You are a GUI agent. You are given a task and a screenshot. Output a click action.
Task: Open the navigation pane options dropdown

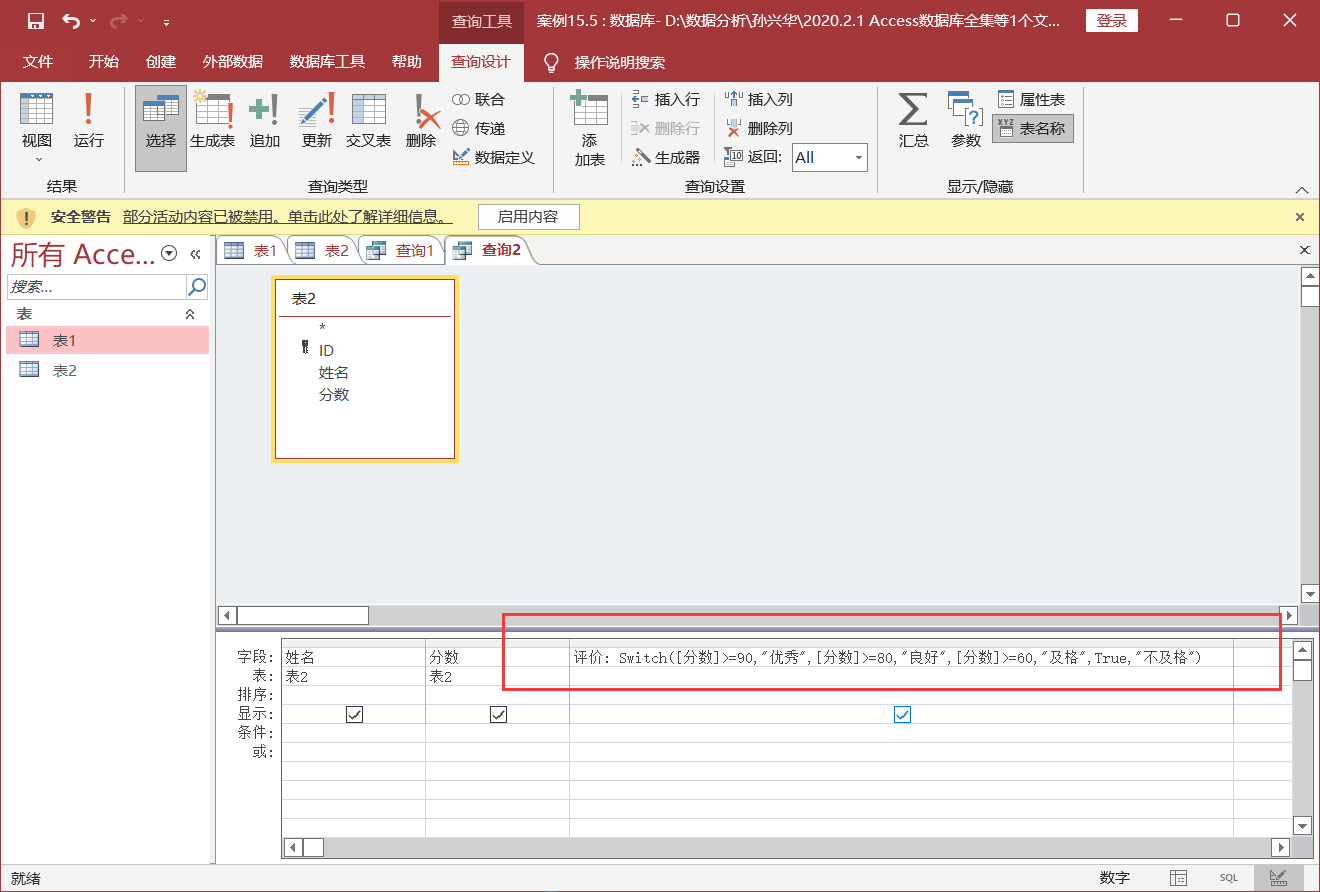click(x=169, y=254)
